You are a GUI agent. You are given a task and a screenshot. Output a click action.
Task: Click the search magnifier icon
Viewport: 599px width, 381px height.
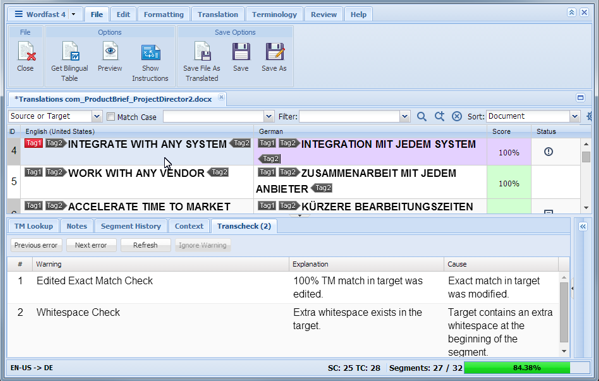point(421,116)
